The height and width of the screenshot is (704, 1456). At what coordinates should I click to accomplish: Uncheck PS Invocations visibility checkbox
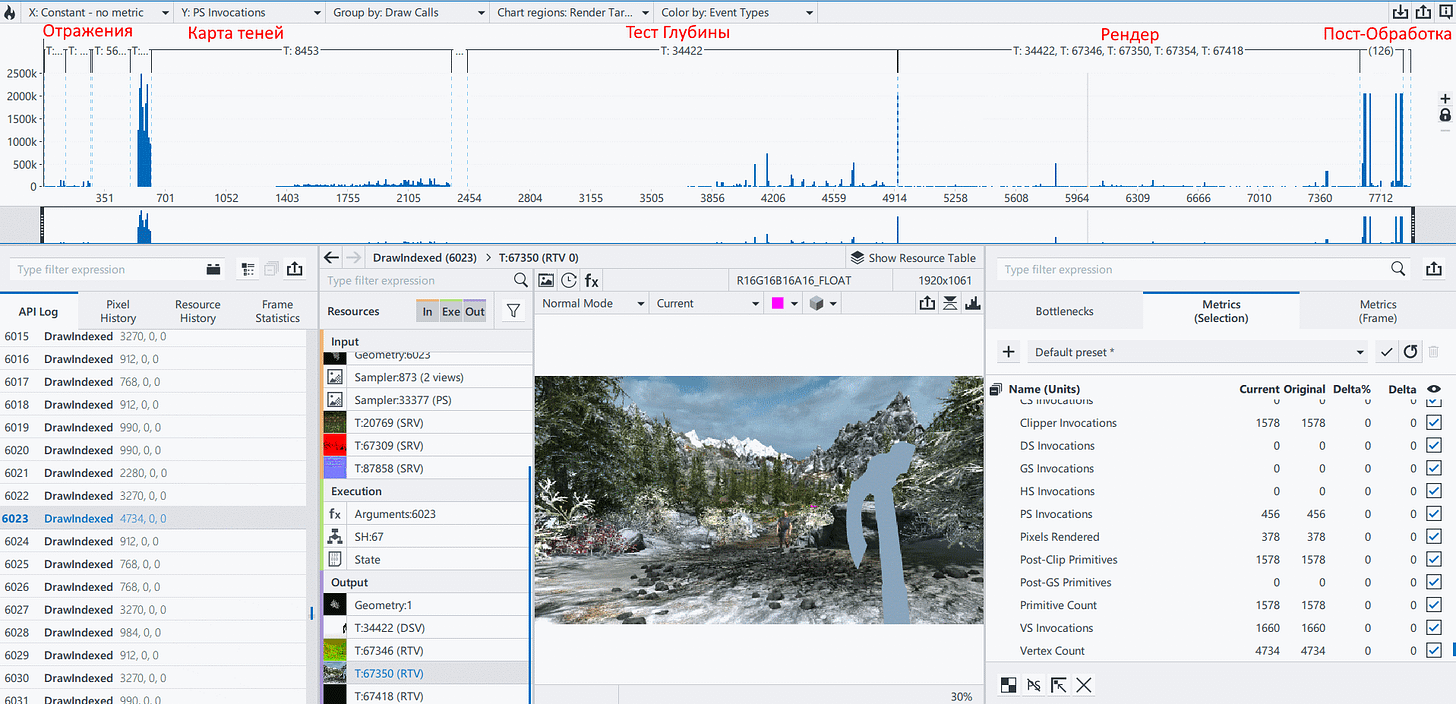pyautogui.click(x=1435, y=514)
